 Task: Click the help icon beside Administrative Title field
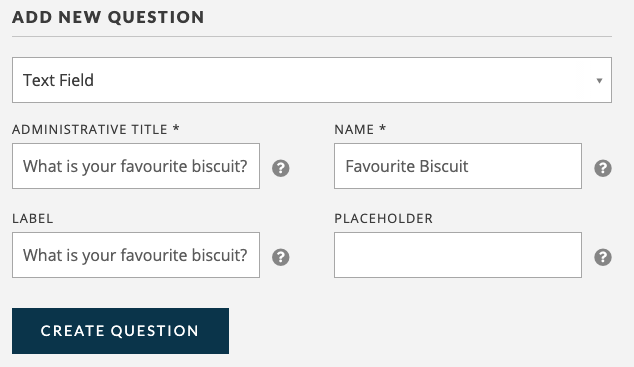[x=281, y=168]
